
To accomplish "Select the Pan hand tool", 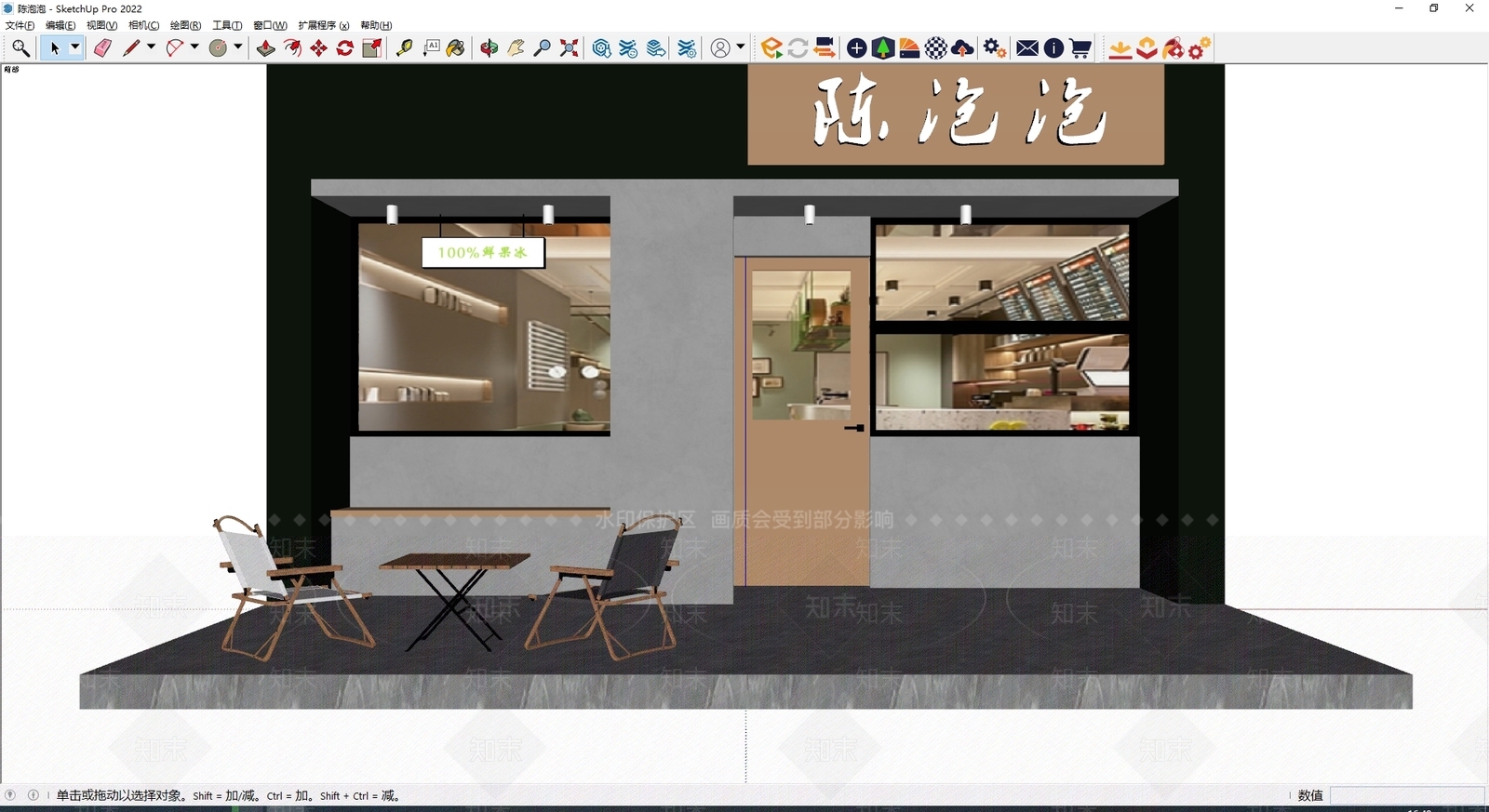I will pyautogui.click(x=516, y=47).
